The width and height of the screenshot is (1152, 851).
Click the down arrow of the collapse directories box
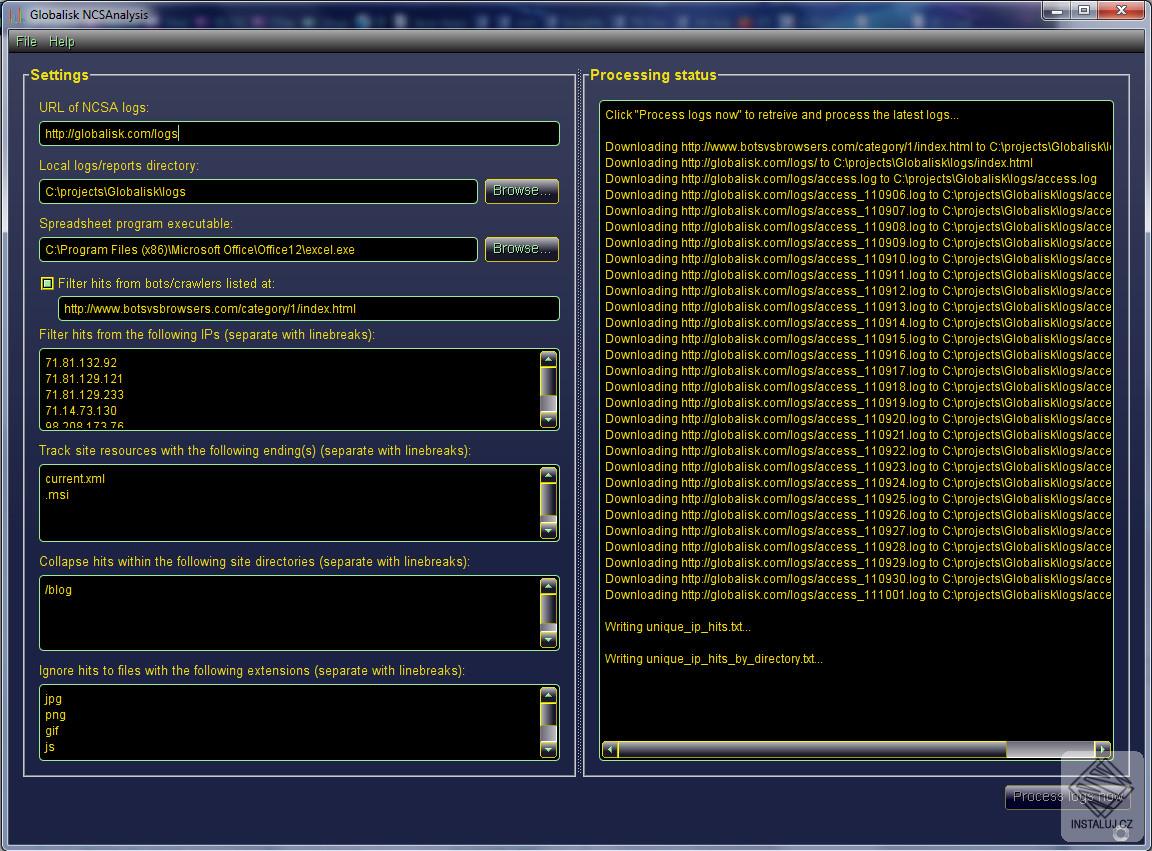tap(548, 640)
